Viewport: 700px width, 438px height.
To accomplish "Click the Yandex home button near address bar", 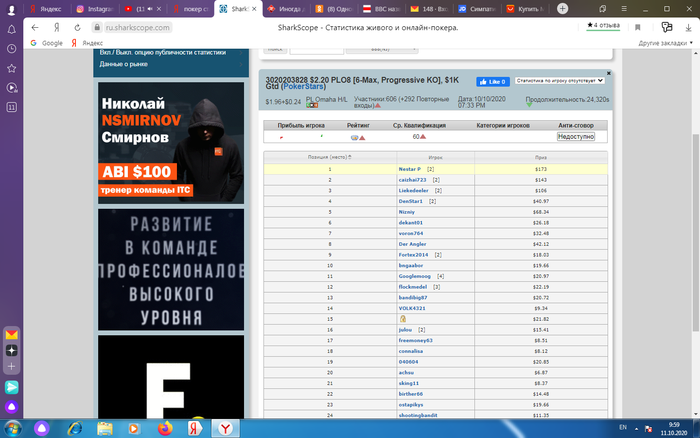I will (x=57, y=28).
